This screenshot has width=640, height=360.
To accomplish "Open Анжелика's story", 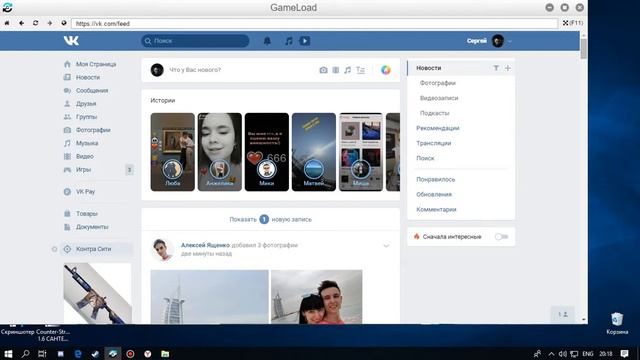I will pyautogui.click(x=220, y=152).
